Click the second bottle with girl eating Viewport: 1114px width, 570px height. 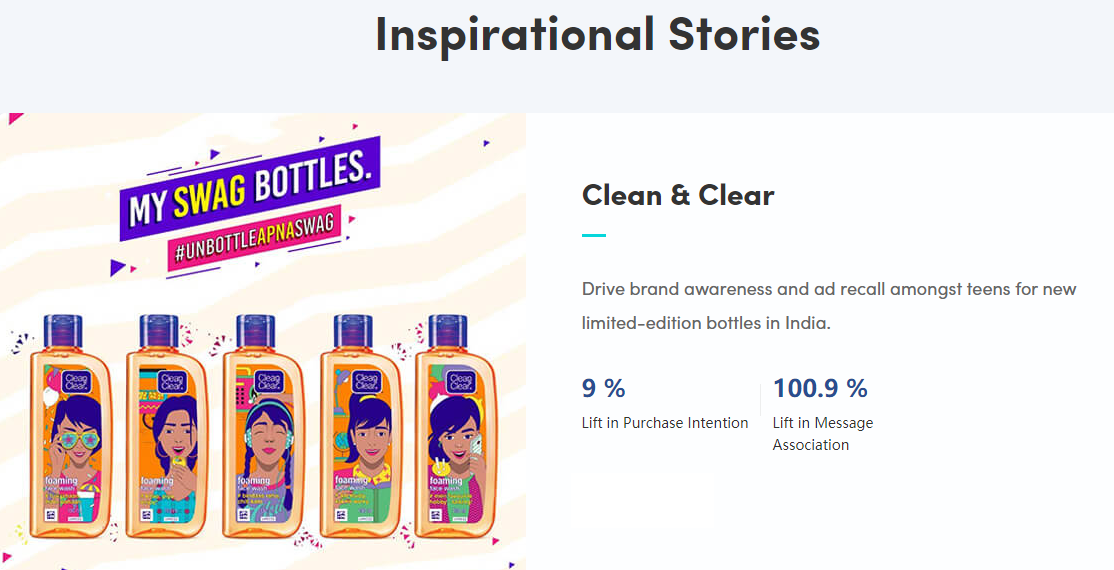click(167, 426)
